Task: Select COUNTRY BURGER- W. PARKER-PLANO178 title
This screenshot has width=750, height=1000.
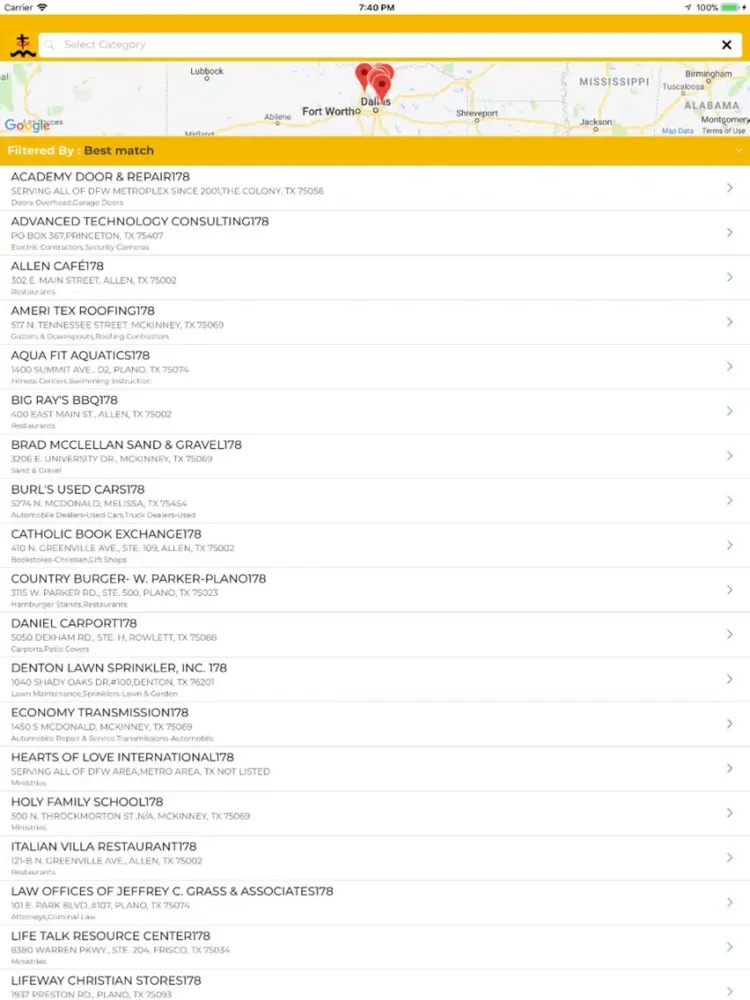Action: coord(138,578)
